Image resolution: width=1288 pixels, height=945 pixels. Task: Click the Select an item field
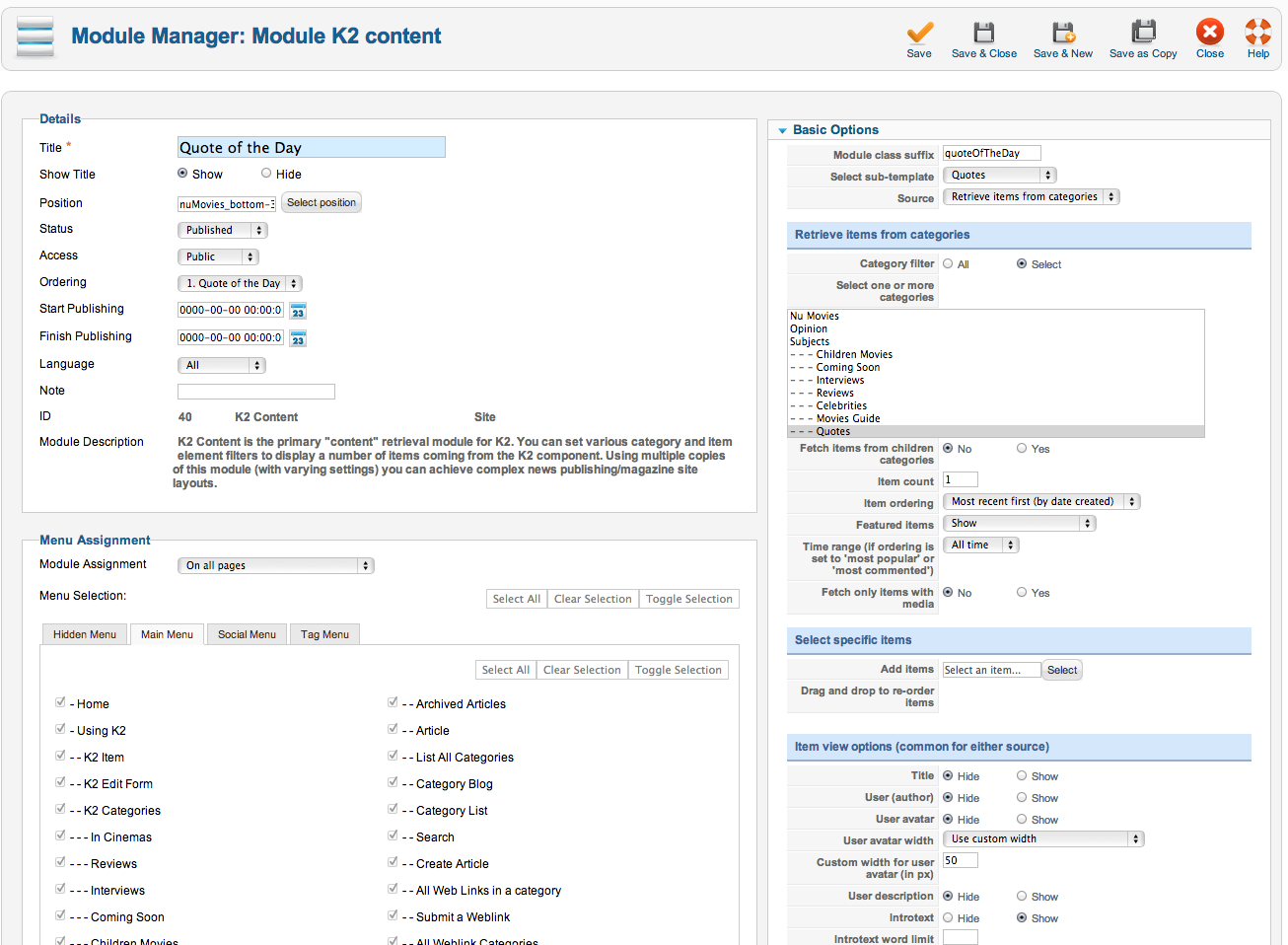tap(992, 670)
